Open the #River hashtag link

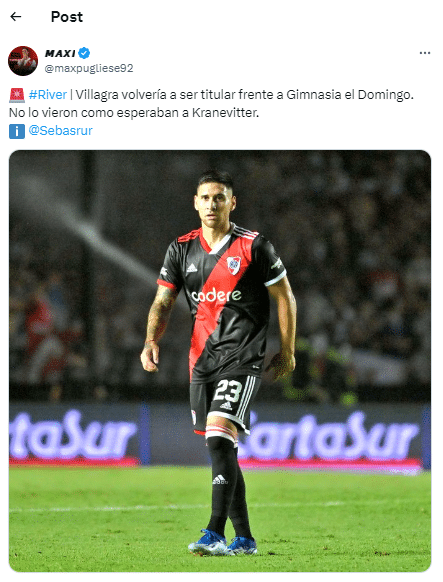pyautogui.click(x=47, y=95)
